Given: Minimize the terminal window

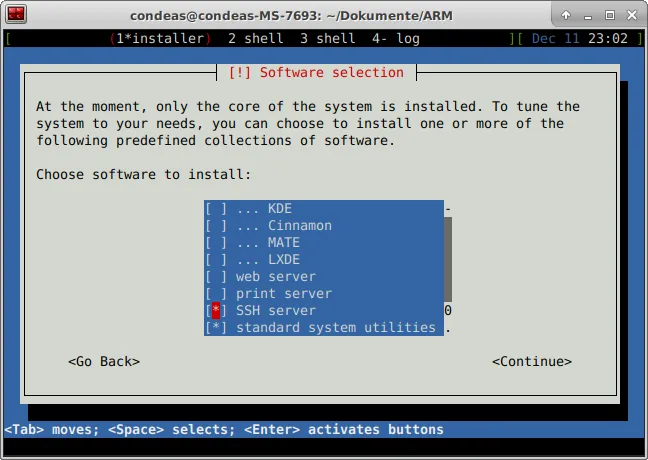Looking at the screenshot, I should pyautogui.click(x=588, y=16).
